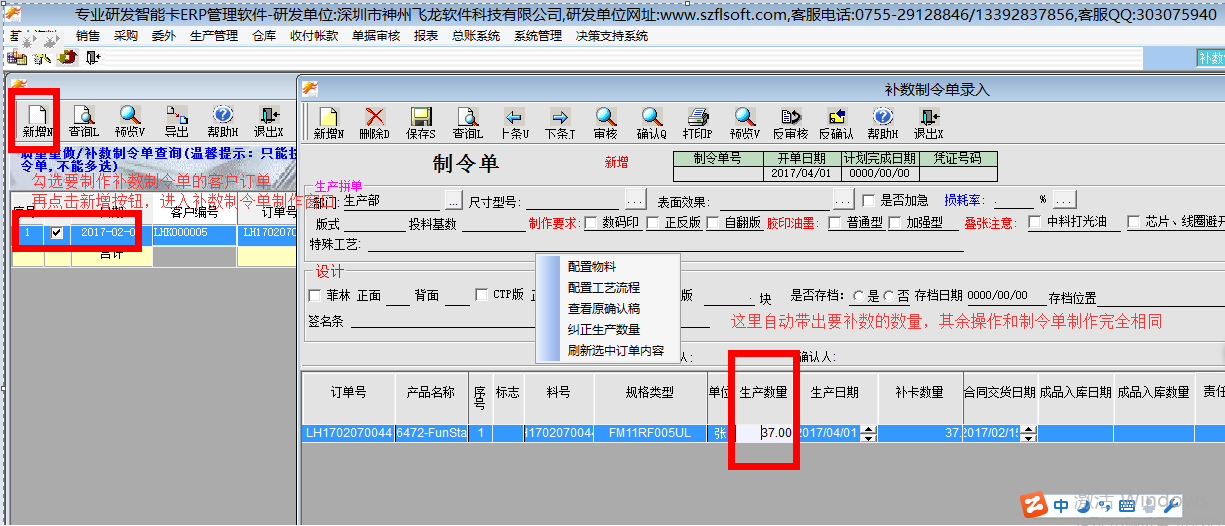Click the 签名条 input field

(x=528, y=321)
